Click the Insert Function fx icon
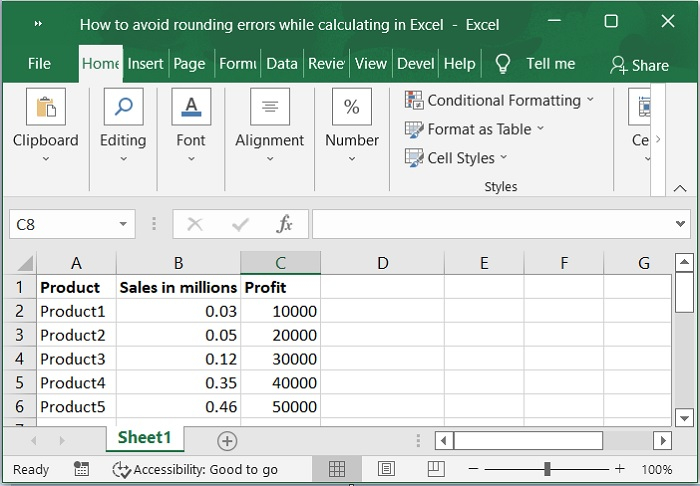This screenshot has height=486, width=700. [284, 224]
